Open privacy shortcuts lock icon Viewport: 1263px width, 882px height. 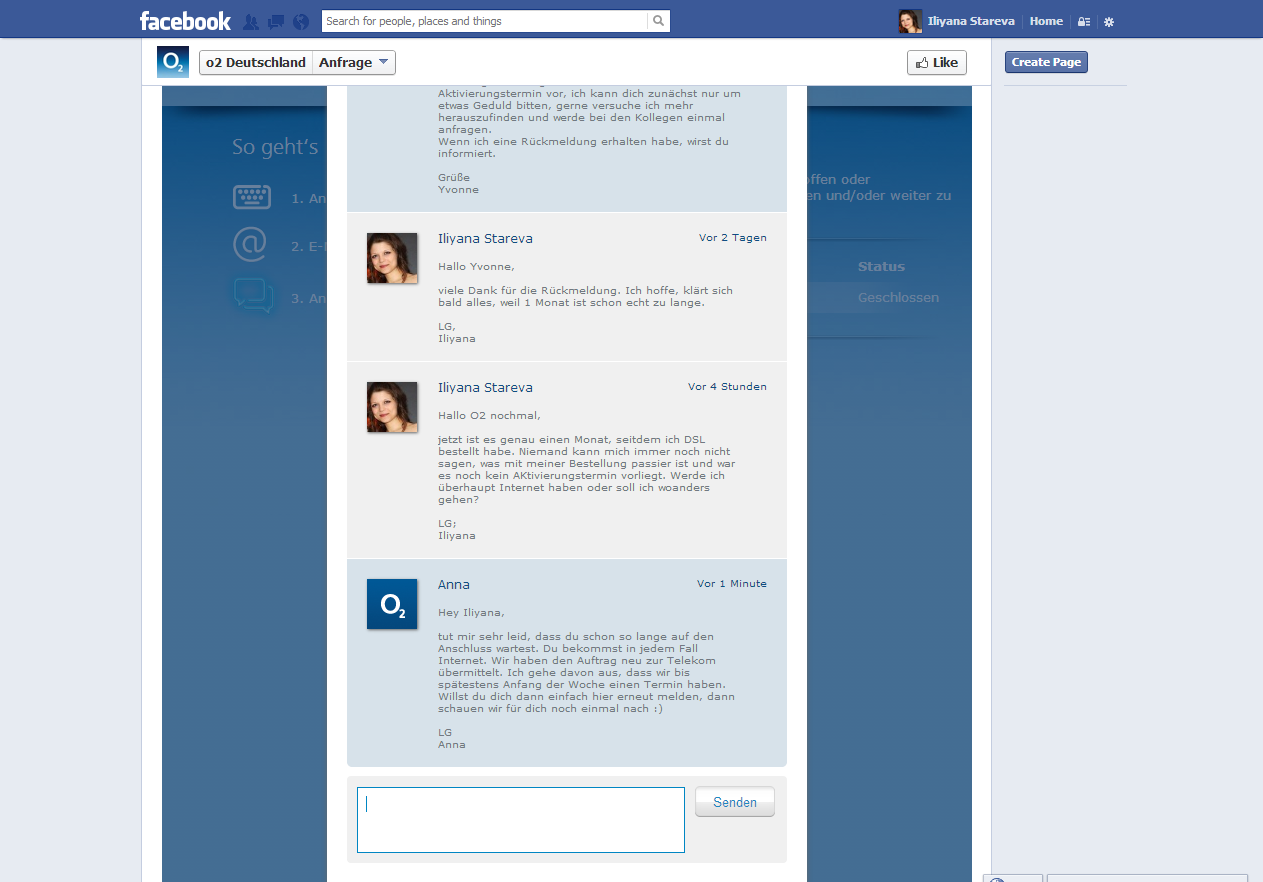[x=1084, y=21]
